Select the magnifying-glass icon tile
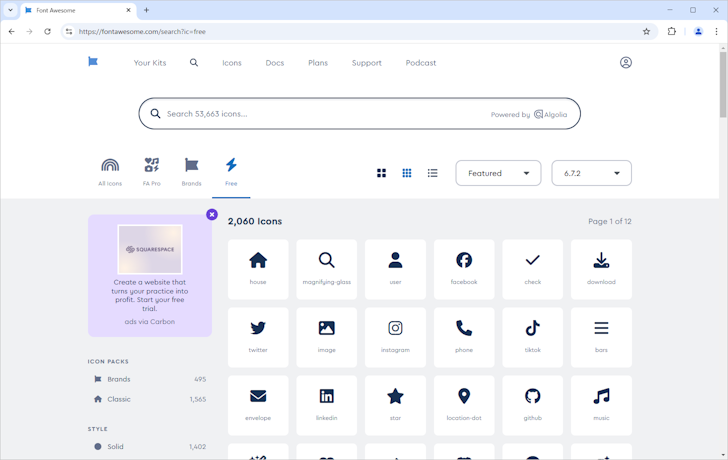The image size is (728, 460). click(x=327, y=269)
